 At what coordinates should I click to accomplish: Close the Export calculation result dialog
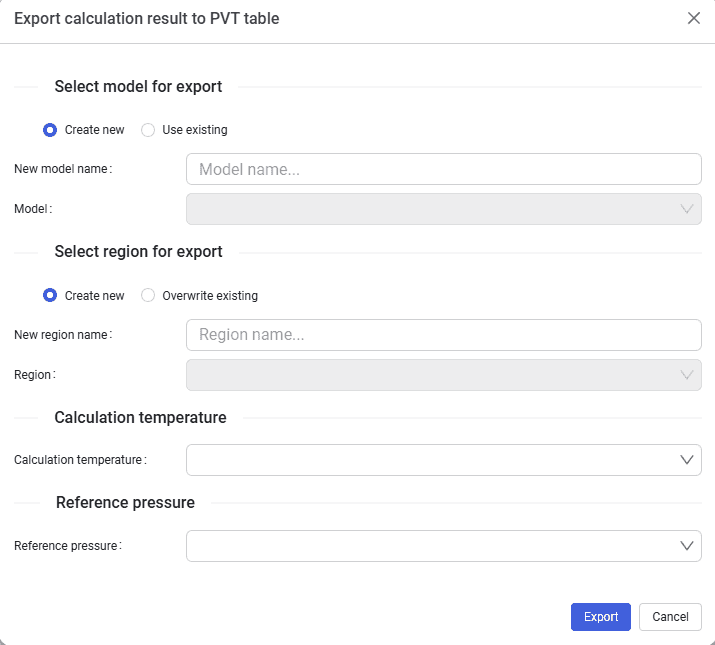[694, 18]
